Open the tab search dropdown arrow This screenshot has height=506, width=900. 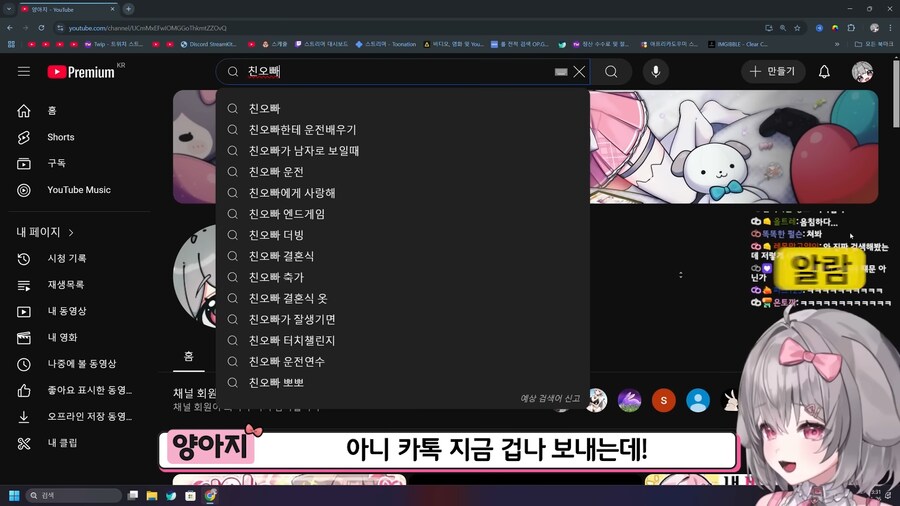point(9,9)
